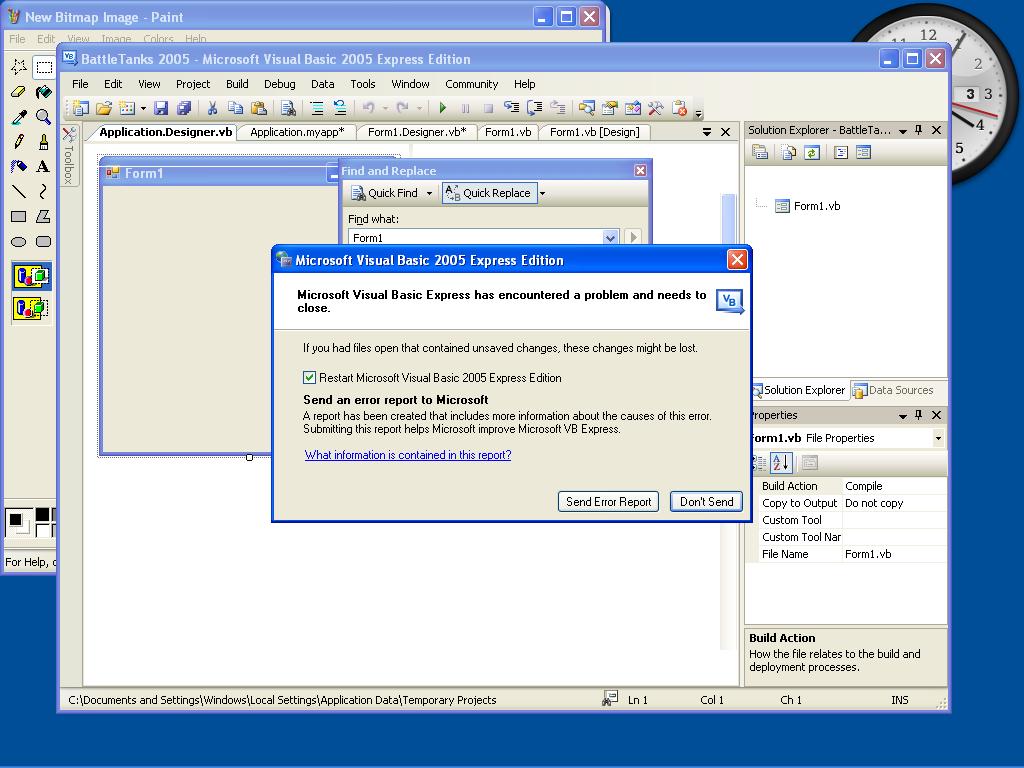Screen dimensions: 1024x768
Task: Toggle Restart Microsoft Visual Basic 2005 checkbox
Action: (x=310, y=377)
